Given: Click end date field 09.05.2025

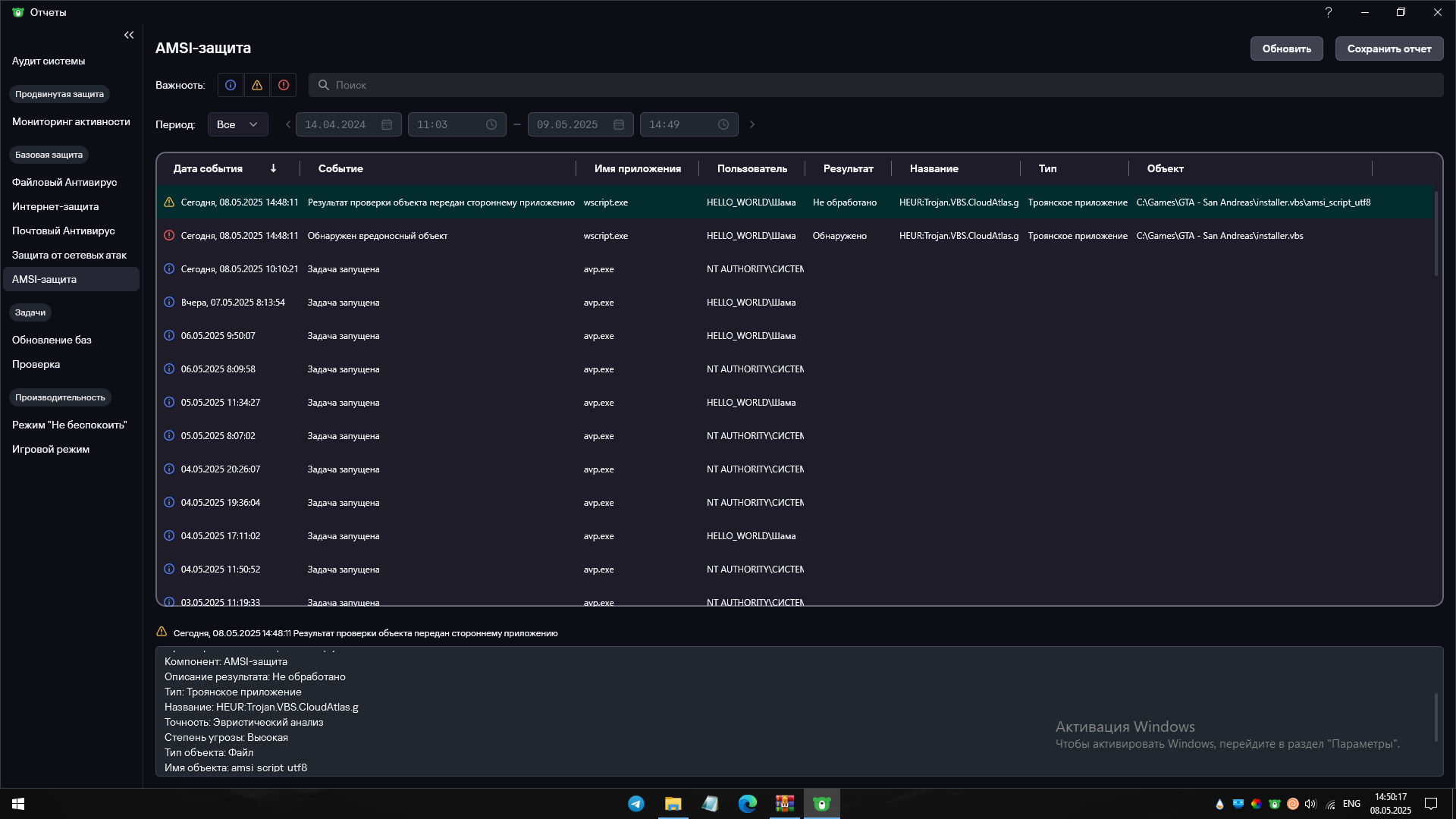Looking at the screenshot, I should point(581,124).
